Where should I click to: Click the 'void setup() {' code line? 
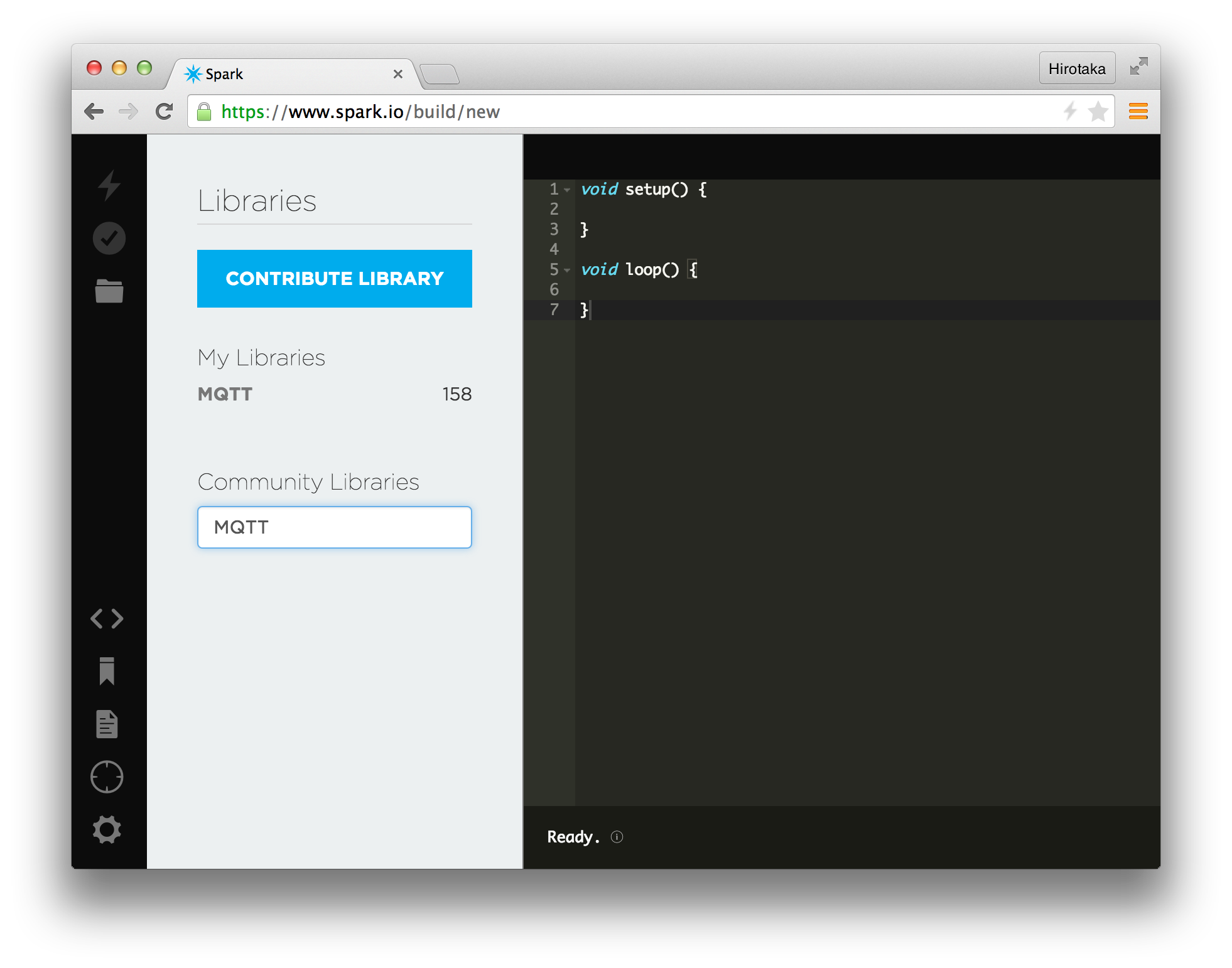pos(644,190)
